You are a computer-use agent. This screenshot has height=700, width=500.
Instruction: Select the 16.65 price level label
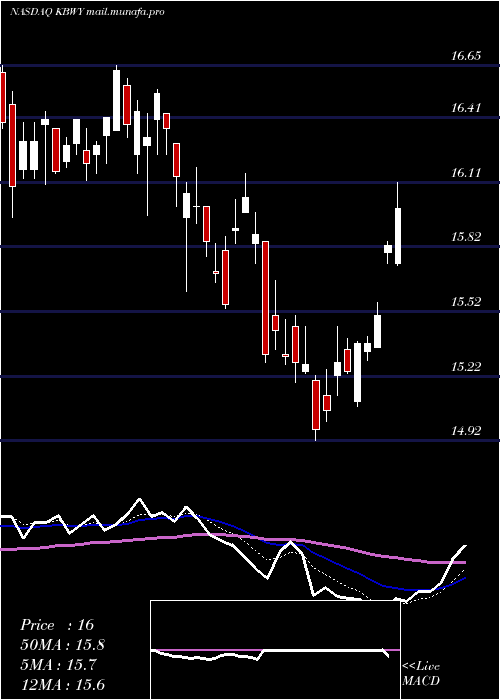pyautogui.click(x=466, y=56)
